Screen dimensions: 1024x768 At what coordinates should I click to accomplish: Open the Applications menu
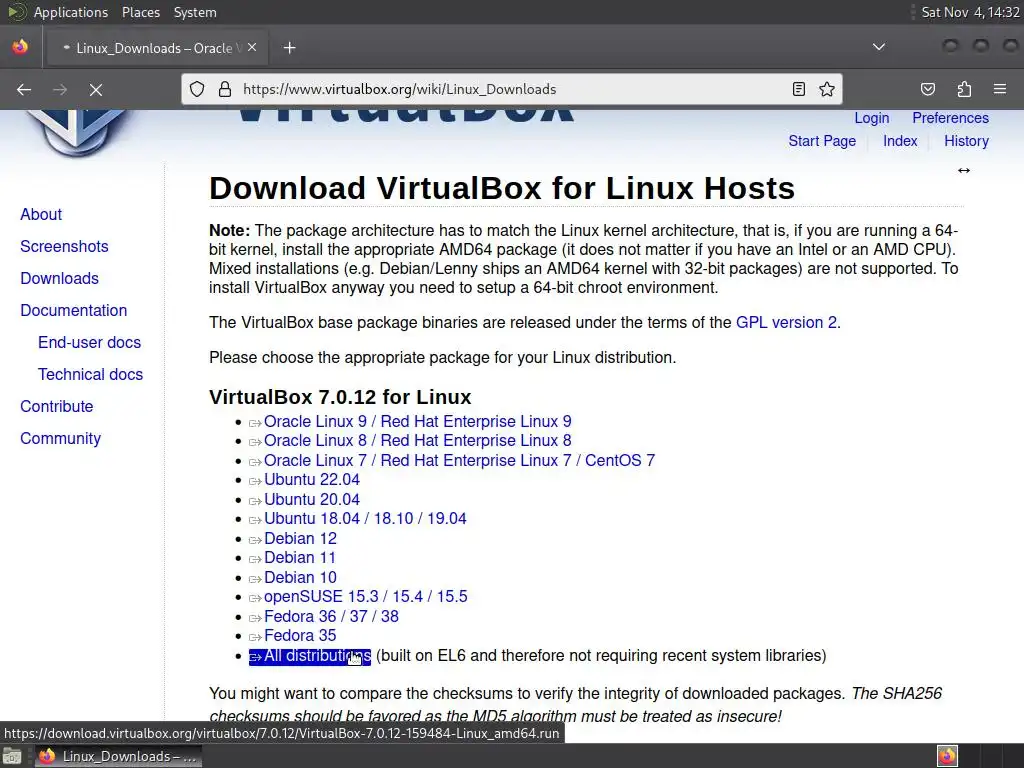71,12
